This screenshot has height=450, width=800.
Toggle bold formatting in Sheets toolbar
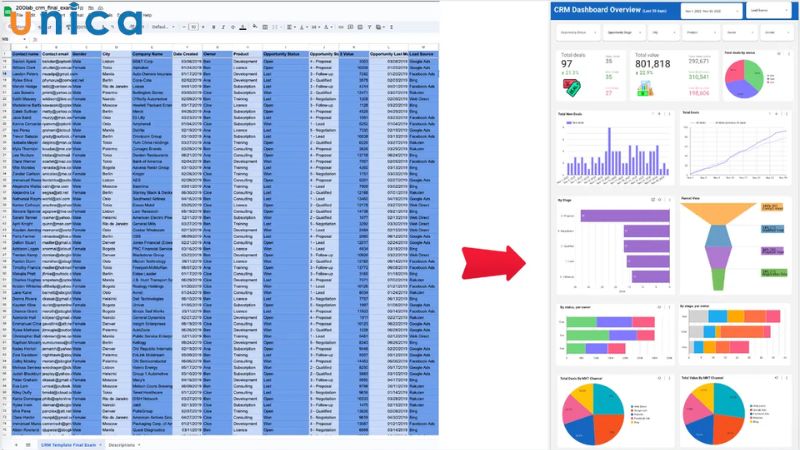tap(213, 27)
